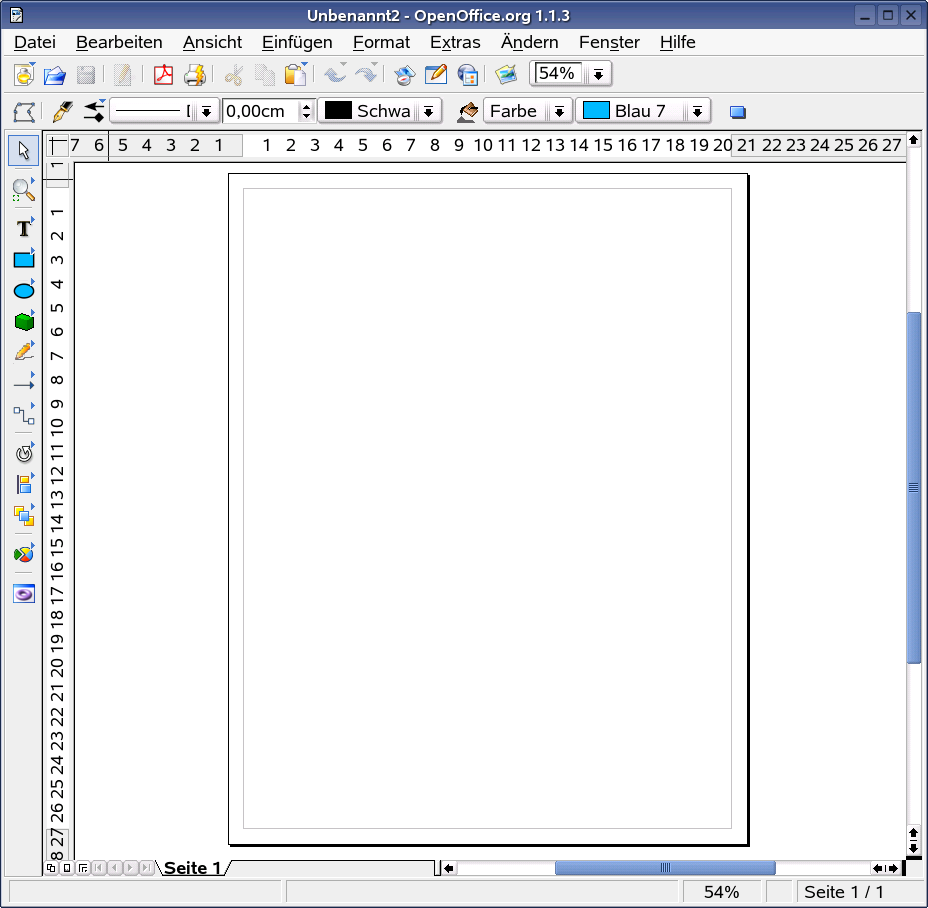This screenshot has height=908, width=928.
Task: Expand the area fill style dropdown labeled Farbe
Action: click(560, 110)
